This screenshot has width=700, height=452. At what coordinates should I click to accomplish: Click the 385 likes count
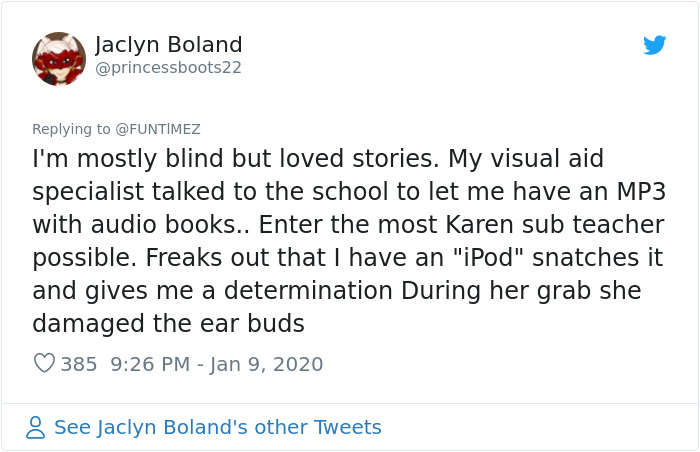click(79, 364)
